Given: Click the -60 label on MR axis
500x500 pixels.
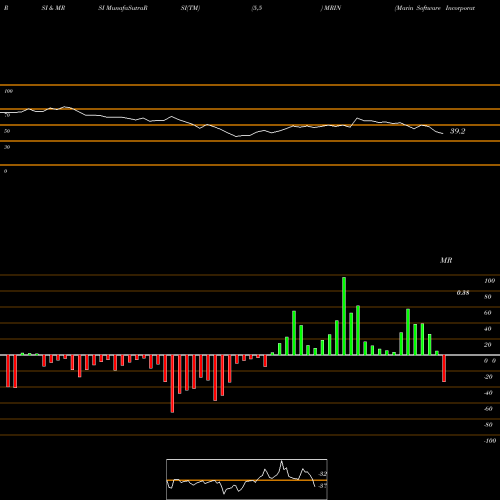Looking at the screenshot, I should 488,409.
